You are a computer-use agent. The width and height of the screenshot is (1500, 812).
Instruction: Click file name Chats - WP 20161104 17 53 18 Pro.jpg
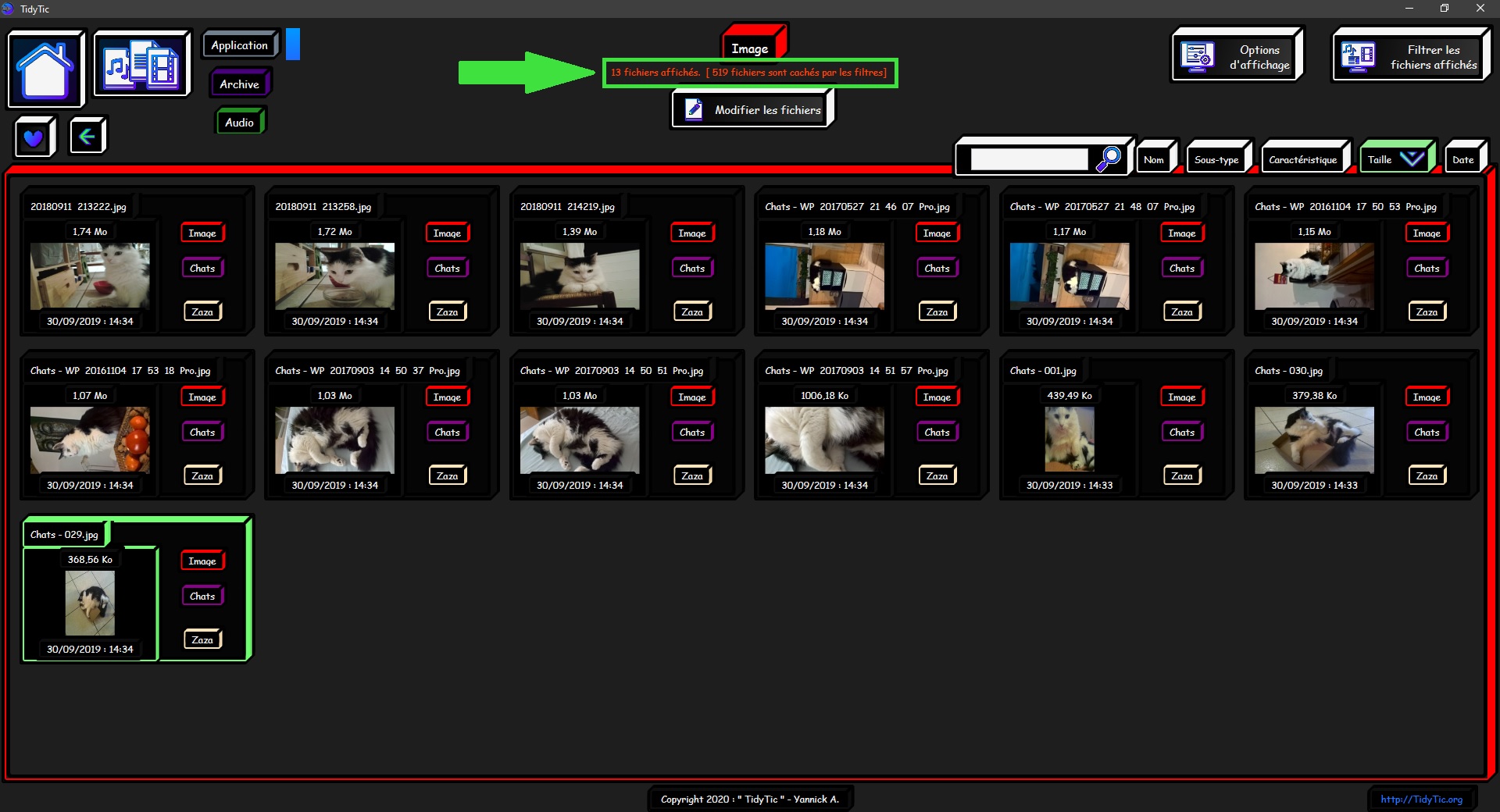tap(120, 371)
